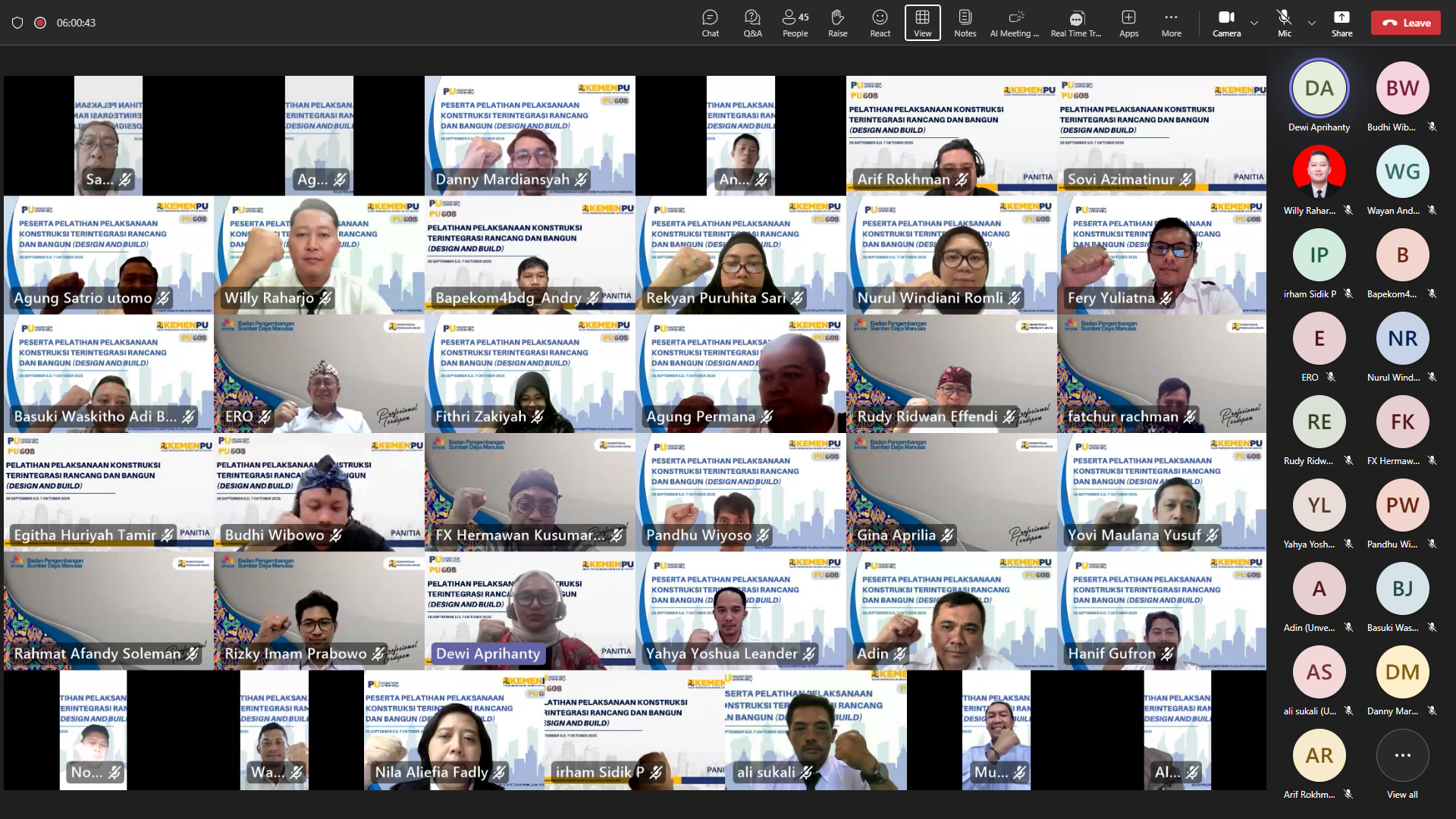Image resolution: width=1456 pixels, height=819 pixels.
Task: Click the recording indicator icon
Action: click(x=40, y=23)
